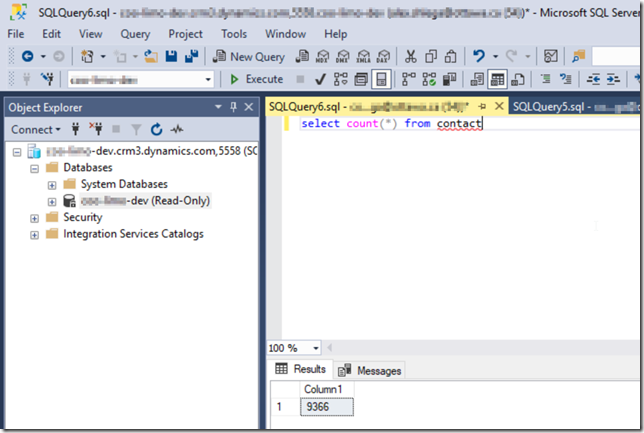Click the quick search input field
644x433 pixels.
coord(616,56)
